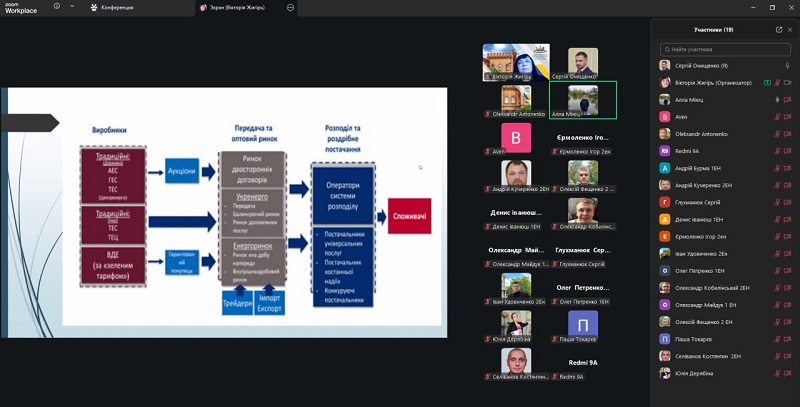800x407 pixels.
Task: Toggle Redmi 9A's muted microphone icon
Action: [x=777, y=151]
